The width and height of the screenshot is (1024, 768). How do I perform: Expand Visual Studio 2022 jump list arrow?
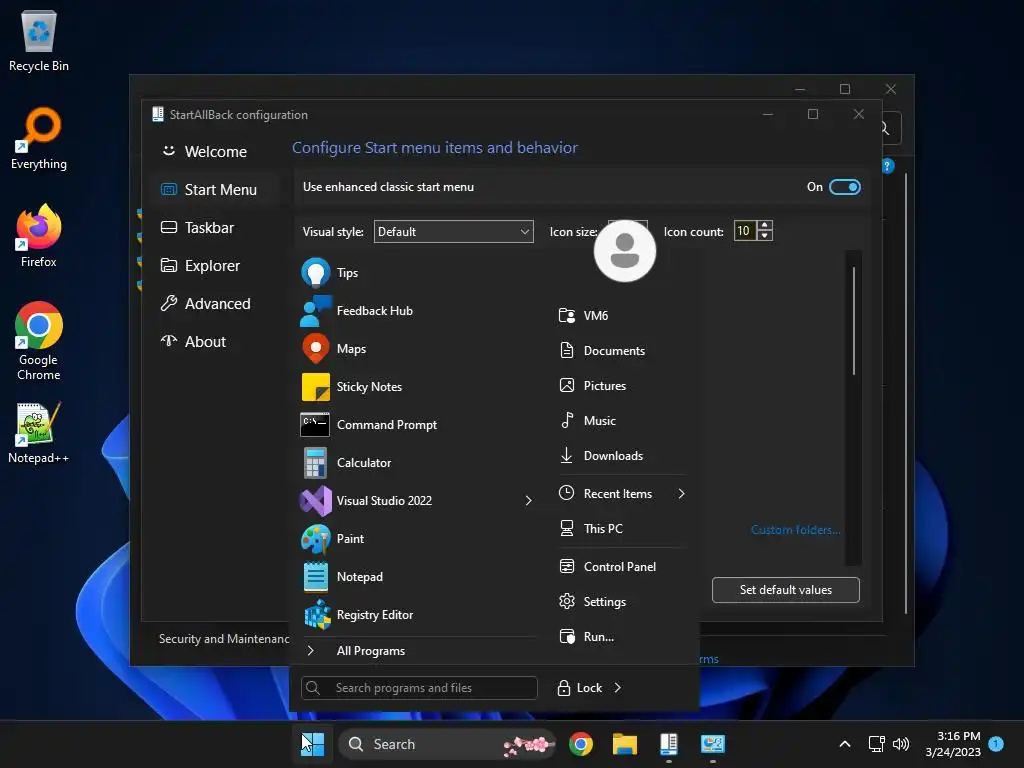point(528,501)
